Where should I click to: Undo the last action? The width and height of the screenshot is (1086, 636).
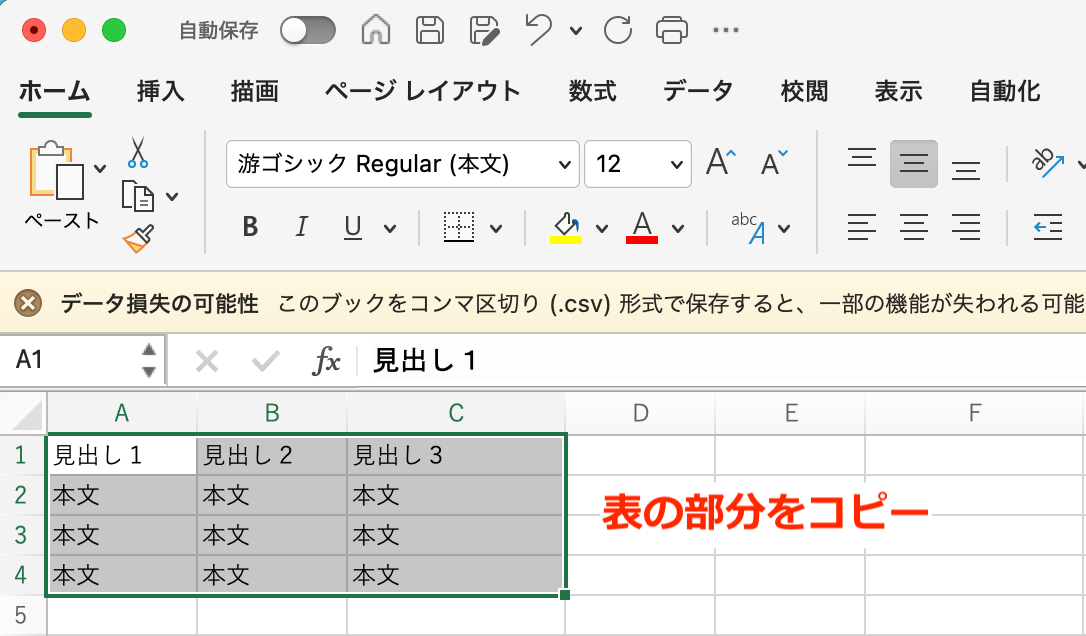537,30
